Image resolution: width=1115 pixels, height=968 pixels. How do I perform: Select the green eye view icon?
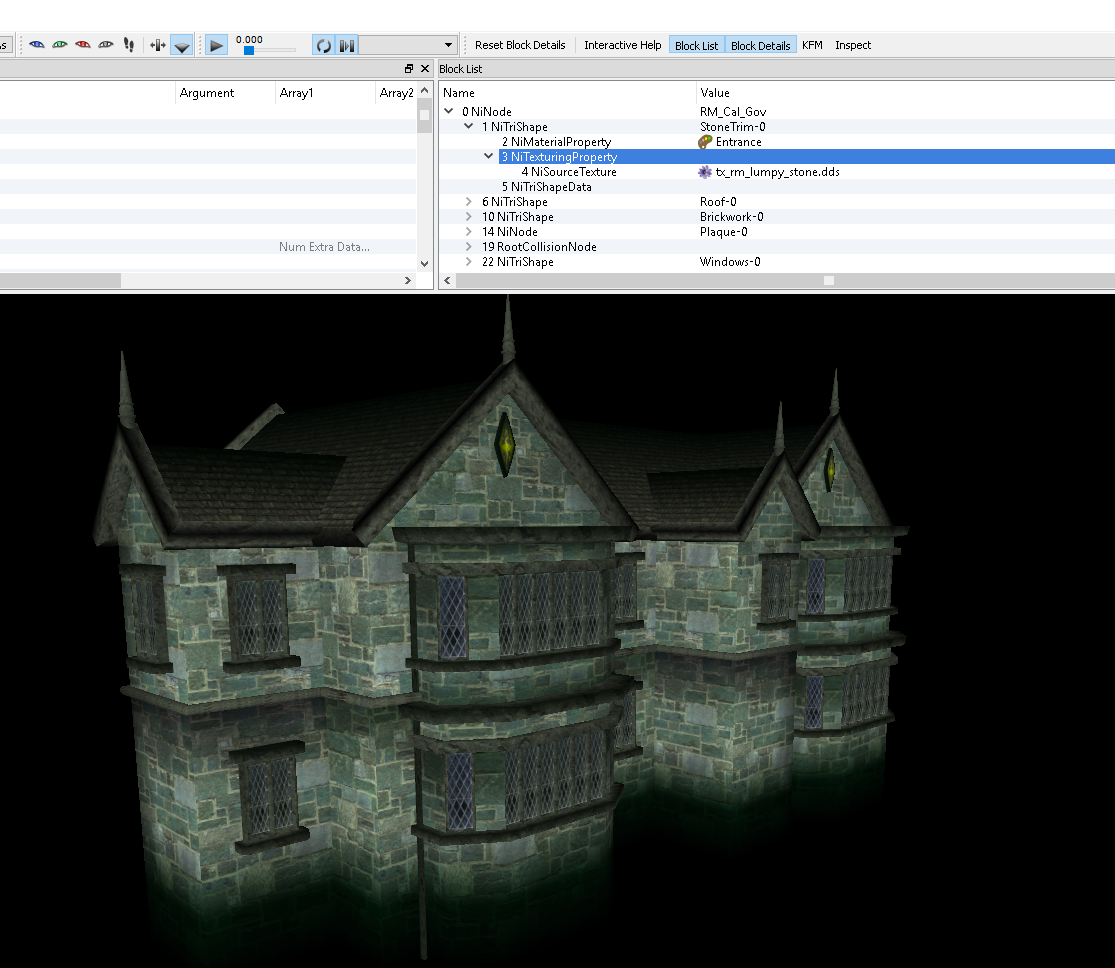pyautogui.click(x=61, y=44)
